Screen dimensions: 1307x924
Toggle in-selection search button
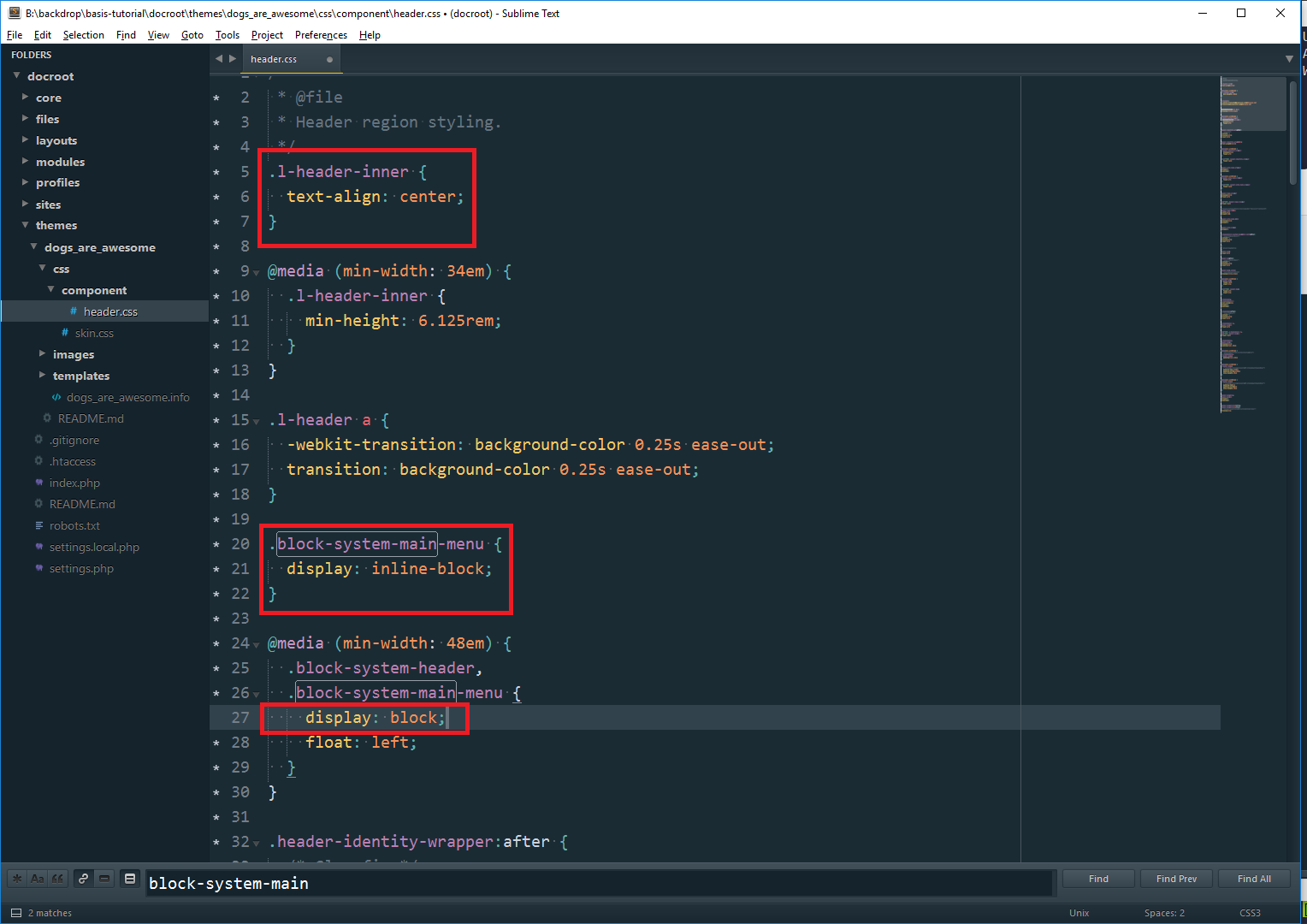point(104,879)
